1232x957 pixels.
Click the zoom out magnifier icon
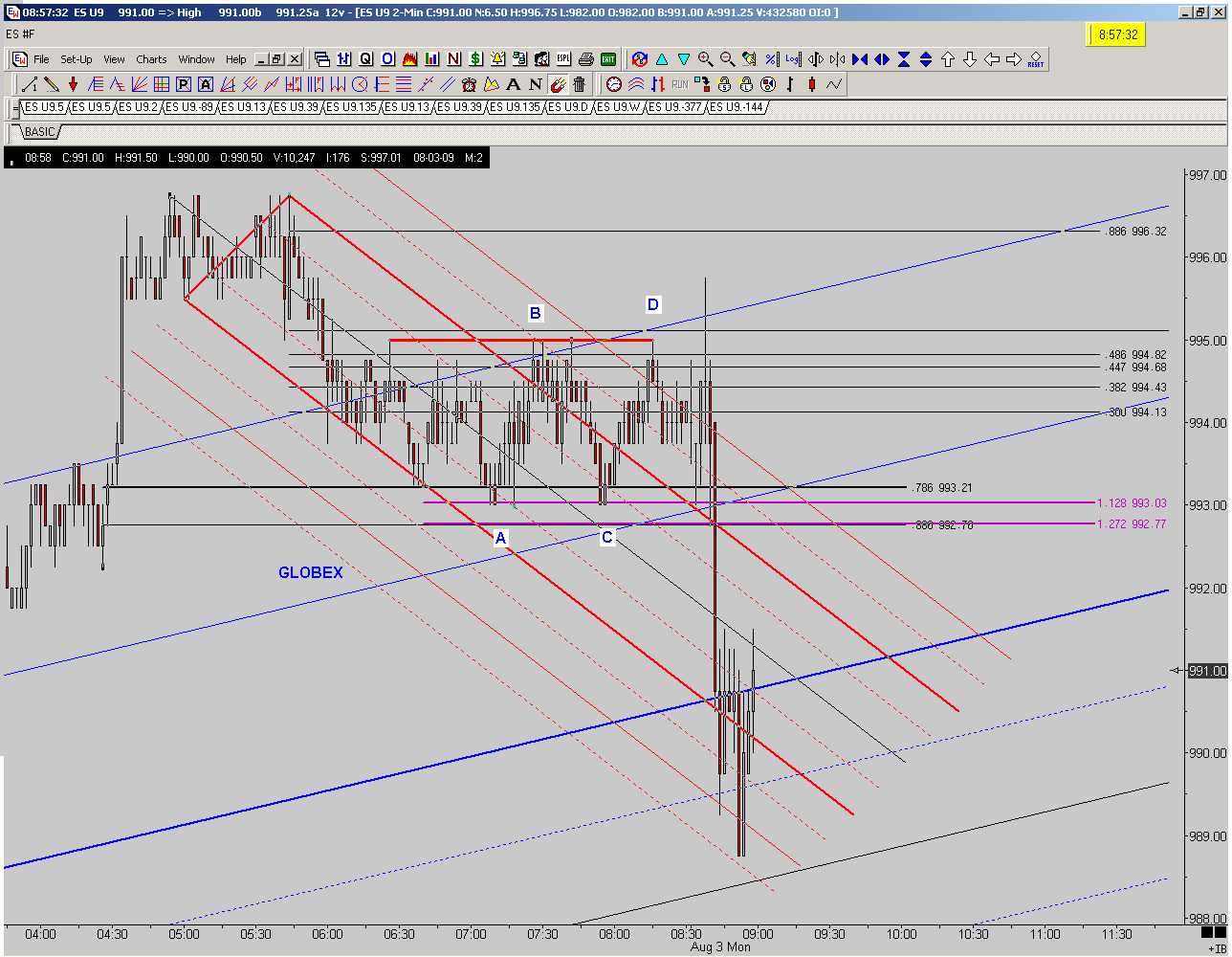pyautogui.click(x=727, y=58)
